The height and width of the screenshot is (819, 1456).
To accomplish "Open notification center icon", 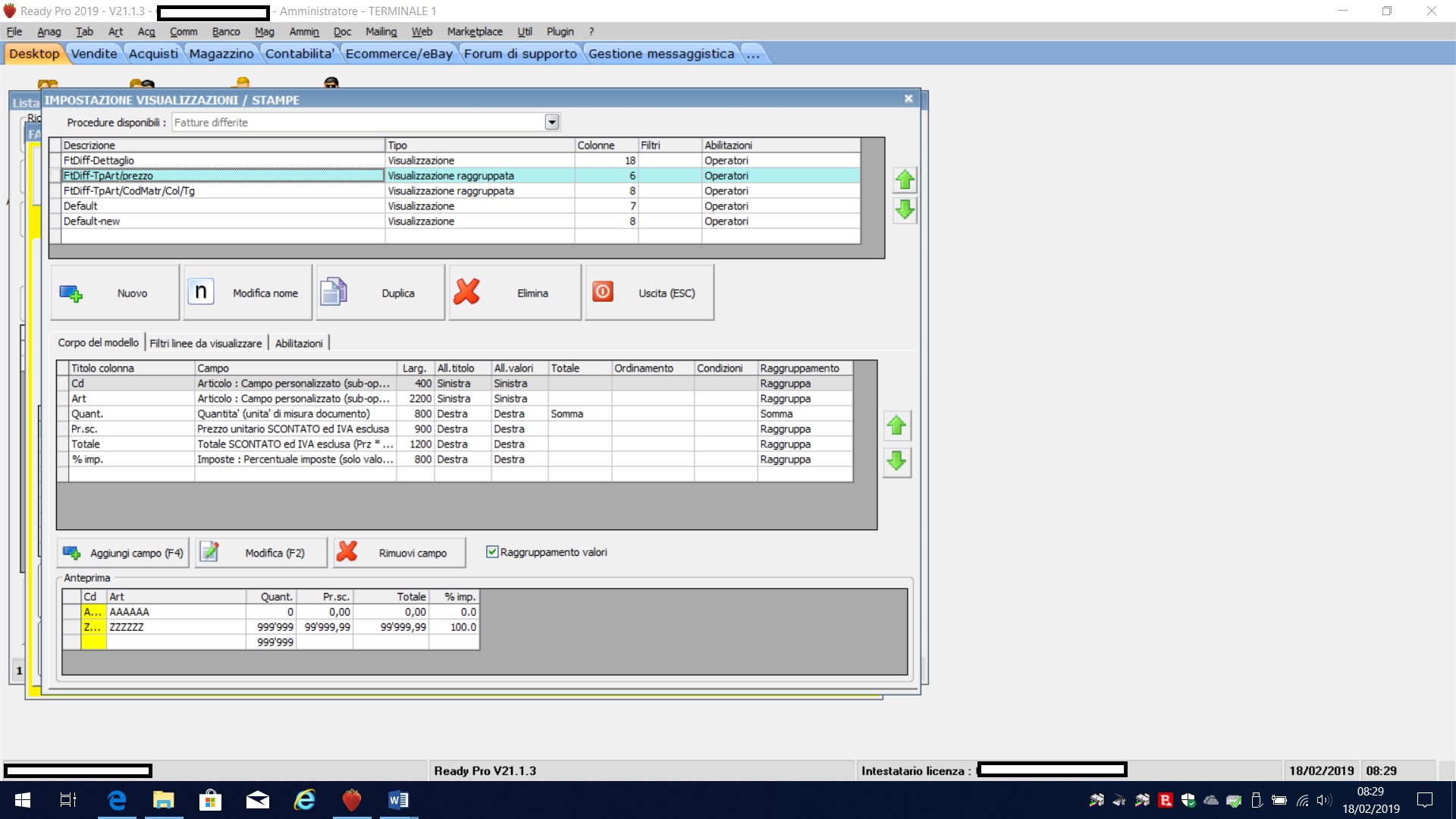I will point(1425,800).
